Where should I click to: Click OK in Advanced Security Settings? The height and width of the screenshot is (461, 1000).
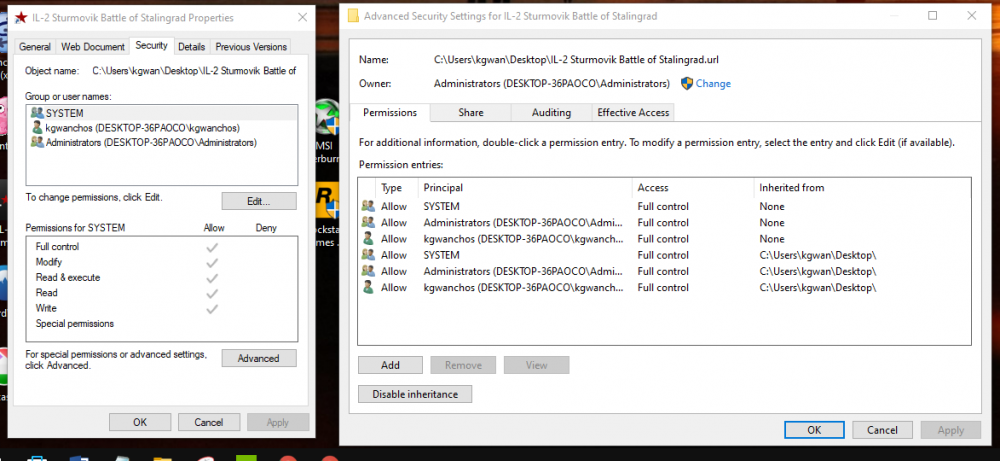point(814,430)
